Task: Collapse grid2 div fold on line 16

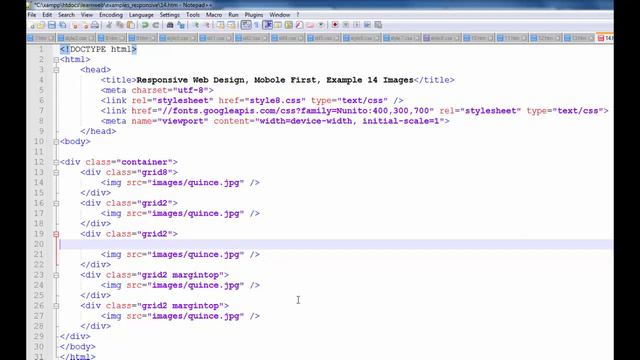Action: [x=56, y=203]
